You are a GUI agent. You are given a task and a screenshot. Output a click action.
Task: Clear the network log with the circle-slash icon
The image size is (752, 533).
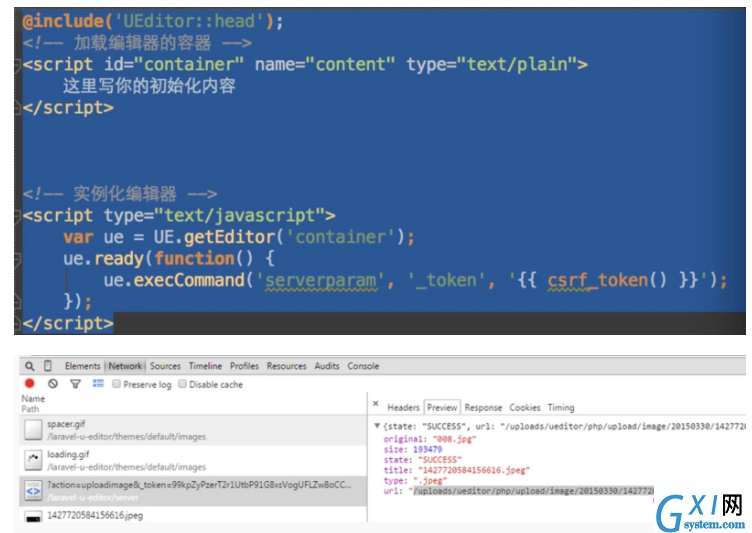coord(53,383)
